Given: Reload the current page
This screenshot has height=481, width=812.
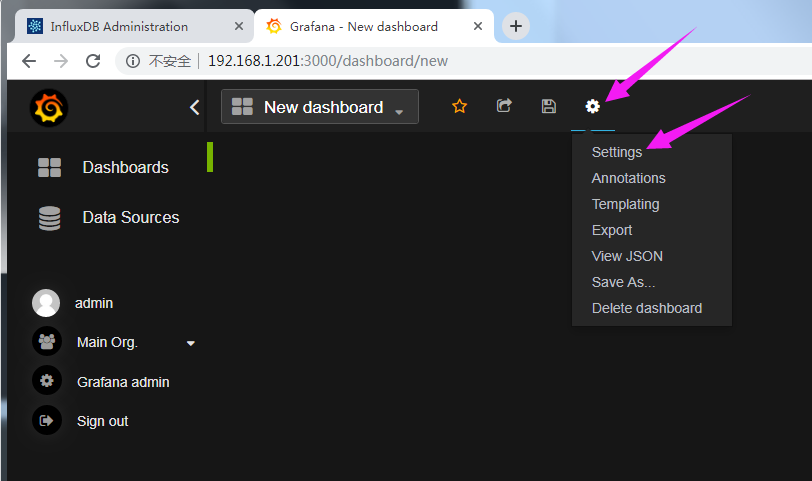Looking at the screenshot, I should coord(93,61).
